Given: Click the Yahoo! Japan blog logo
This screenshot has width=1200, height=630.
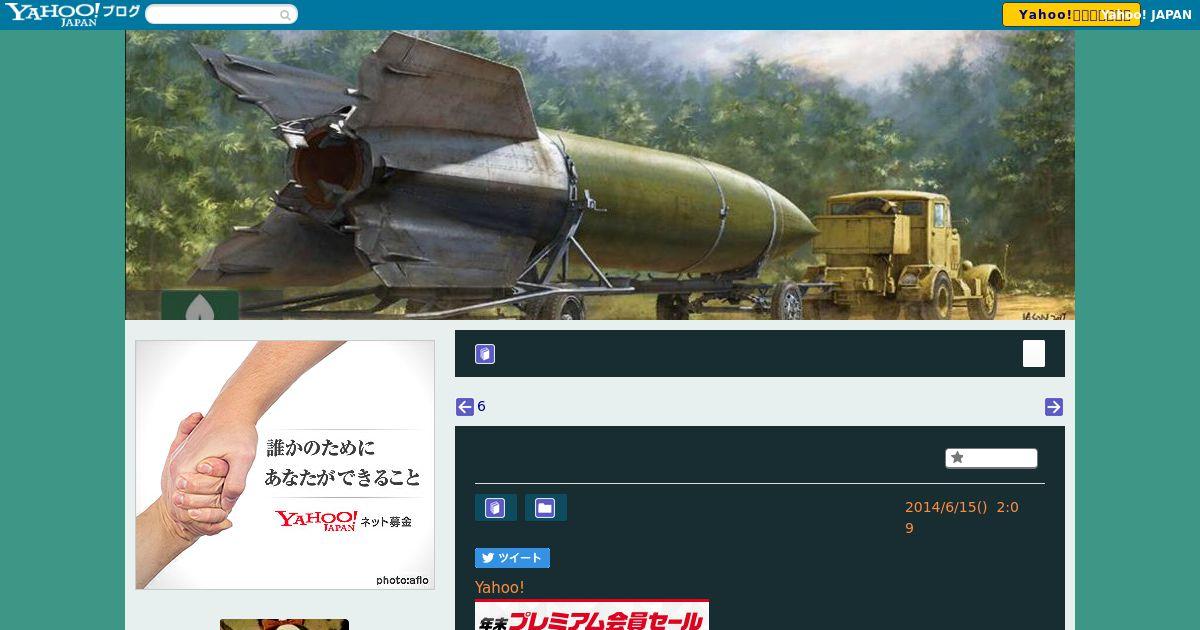Looking at the screenshot, I should click(x=72, y=14).
